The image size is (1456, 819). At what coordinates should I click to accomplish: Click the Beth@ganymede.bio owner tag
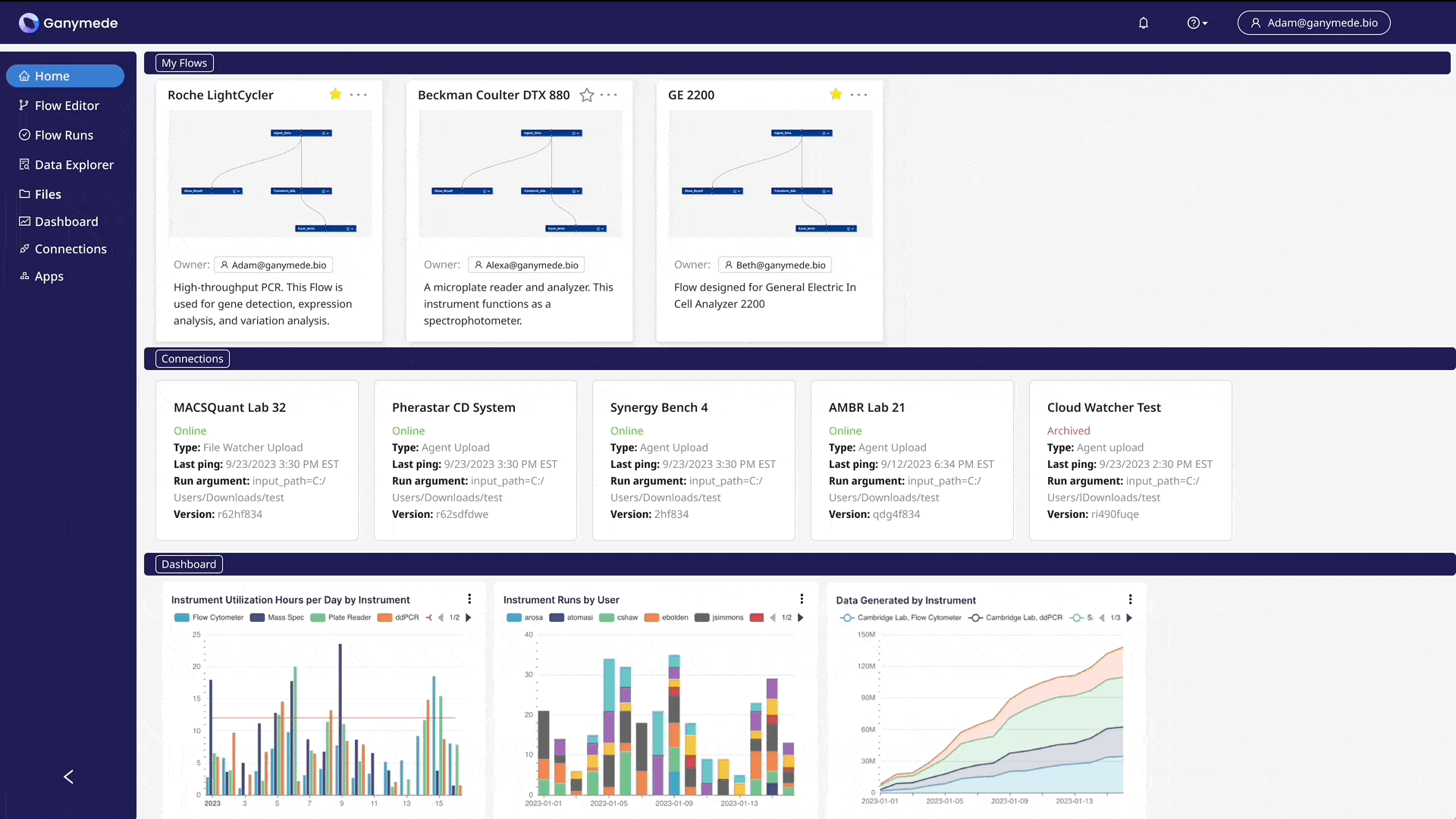tap(774, 265)
